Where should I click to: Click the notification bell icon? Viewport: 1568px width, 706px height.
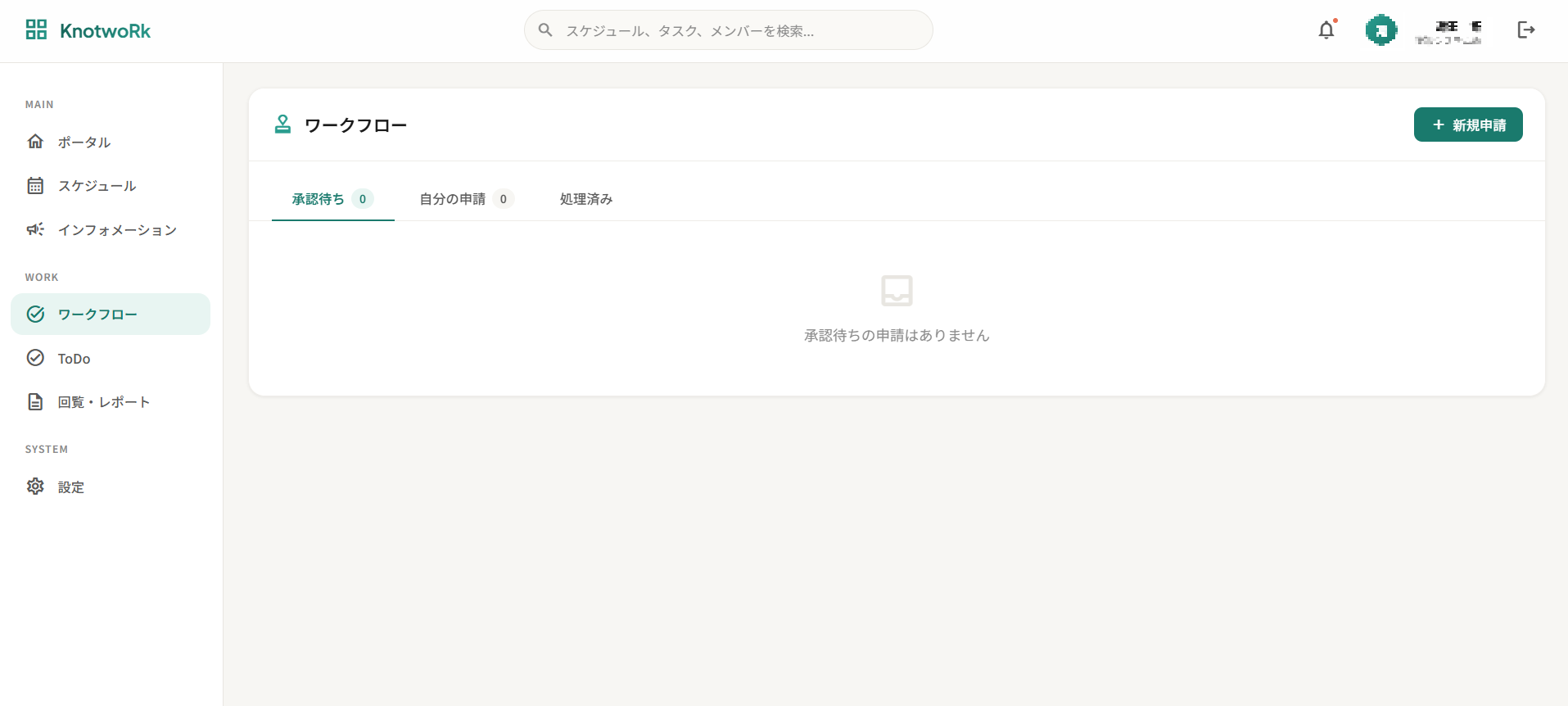point(1326,30)
